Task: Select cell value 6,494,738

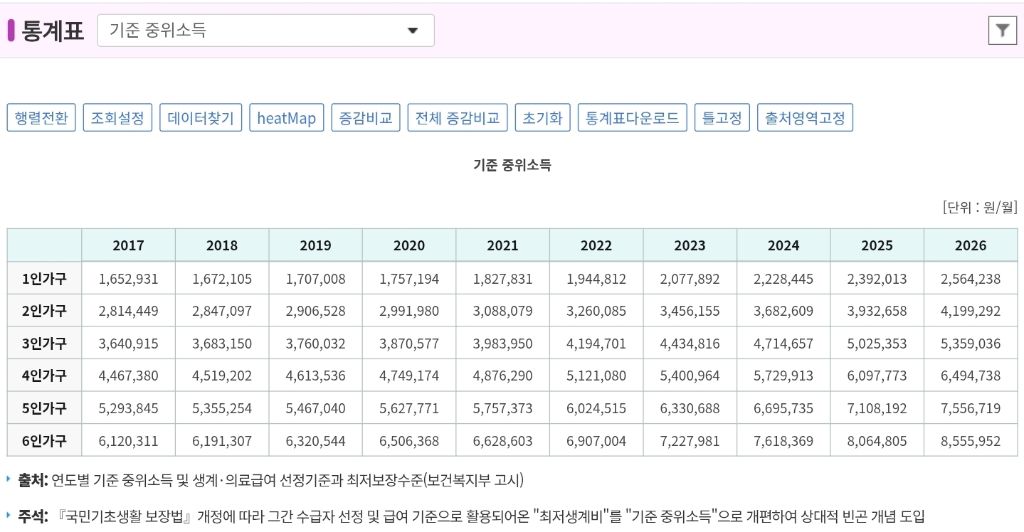Action: (x=970, y=375)
